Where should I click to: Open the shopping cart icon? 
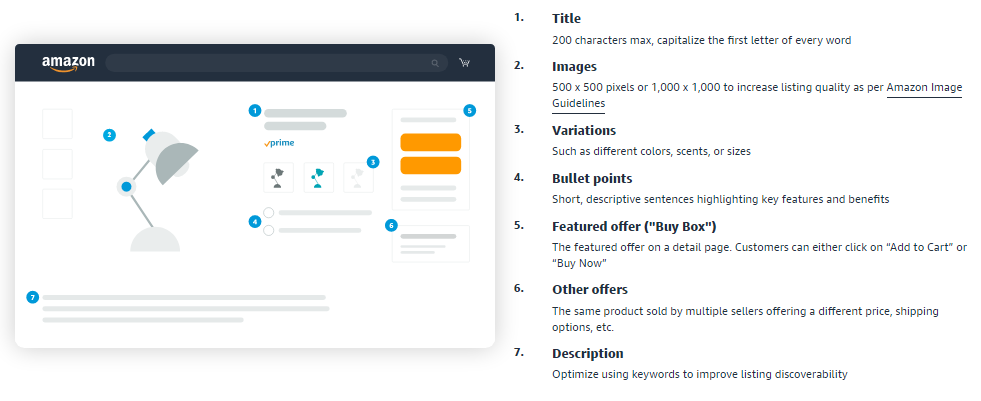click(464, 63)
